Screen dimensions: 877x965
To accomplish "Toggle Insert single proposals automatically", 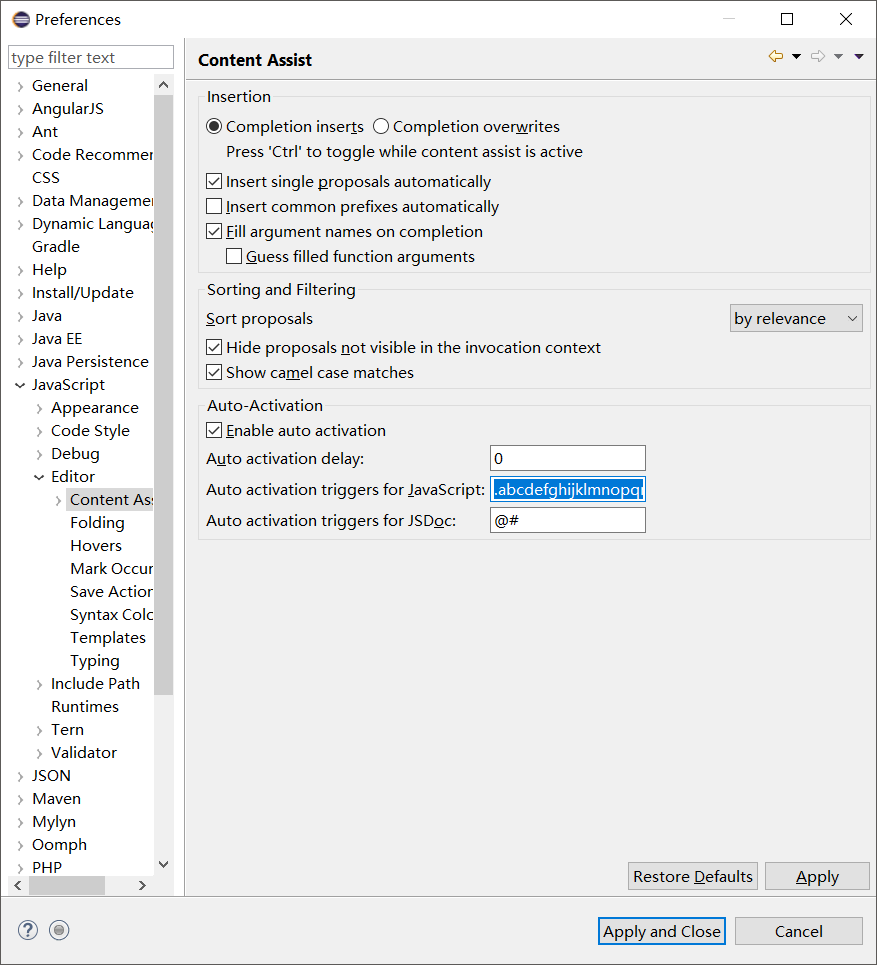I will (214, 182).
